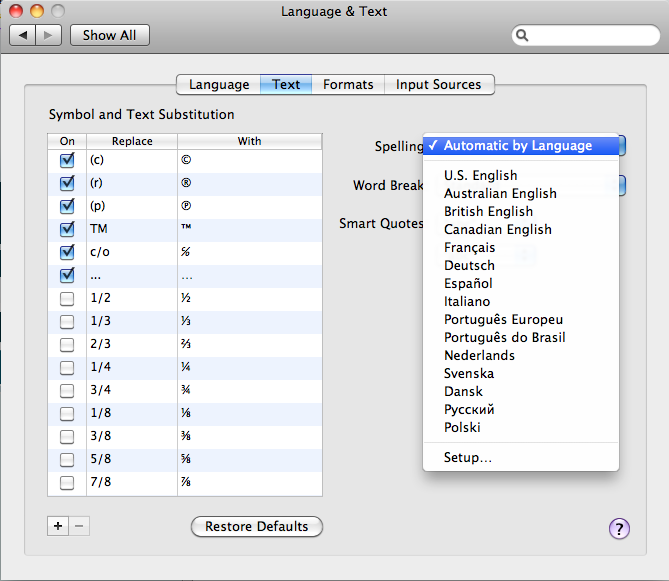Screen dimensions: 669x581
Task: Disable the TM trademark substitution checkbox
Action: point(67,229)
